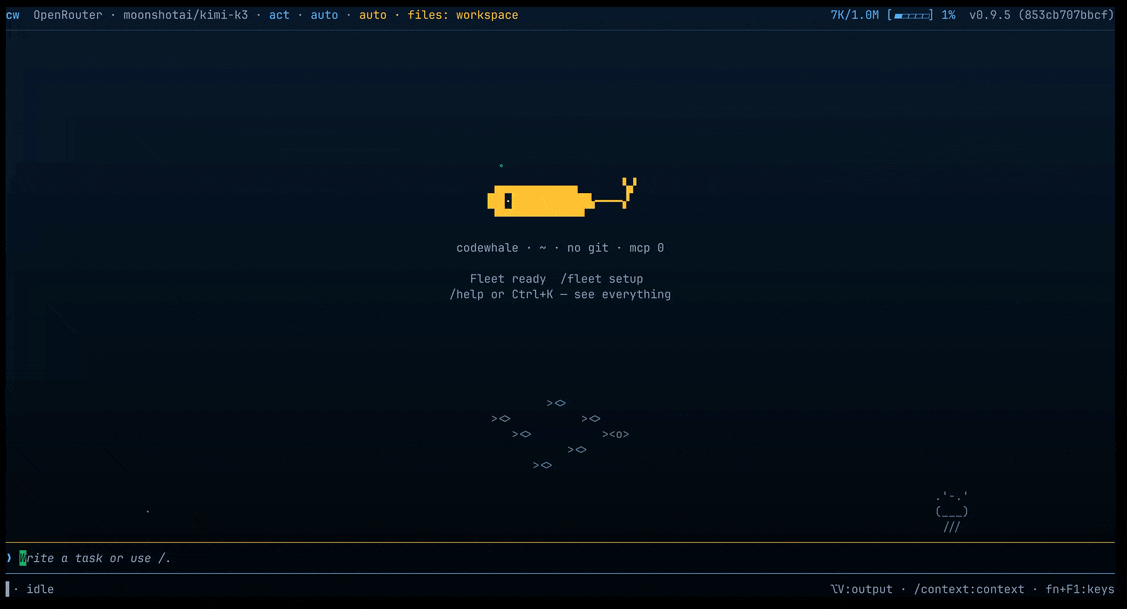Click the ASCII jellyfish mascot
The width and height of the screenshot is (1127, 609).
coord(952,511)
